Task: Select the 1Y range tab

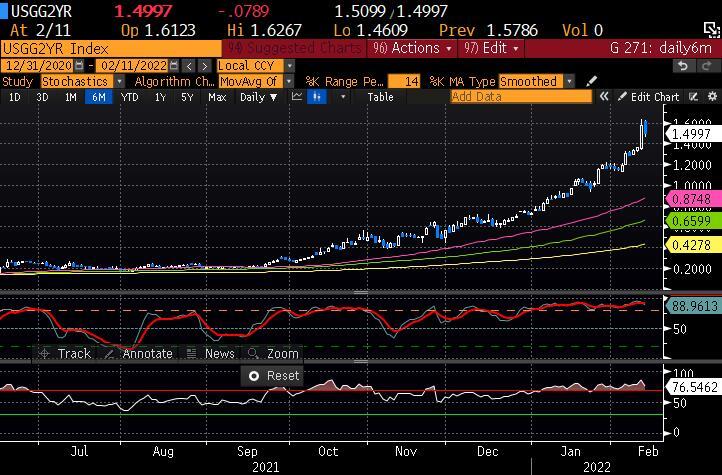Action: click(160, 97)
